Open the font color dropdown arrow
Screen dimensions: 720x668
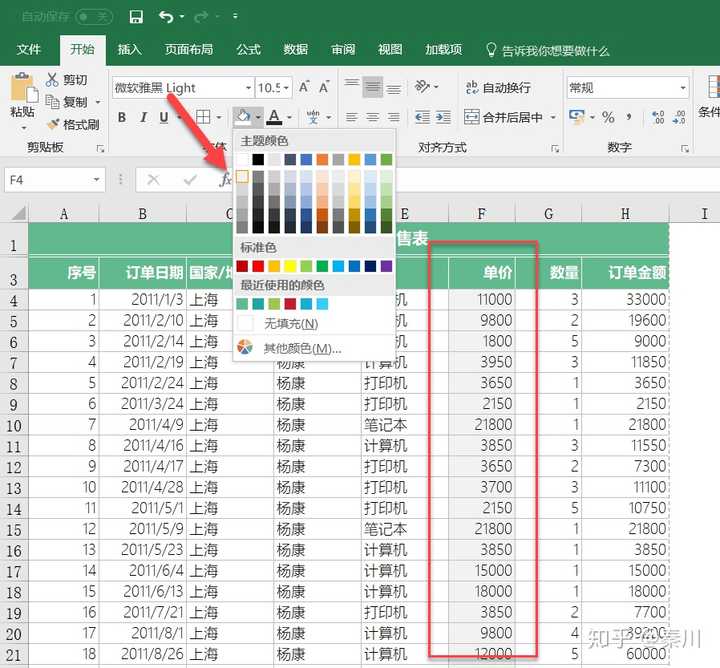(x=289, y=118)
